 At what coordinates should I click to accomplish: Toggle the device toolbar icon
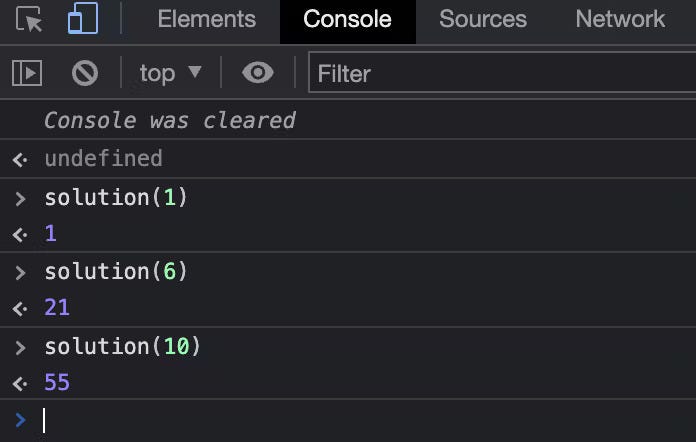pos(83,18)
